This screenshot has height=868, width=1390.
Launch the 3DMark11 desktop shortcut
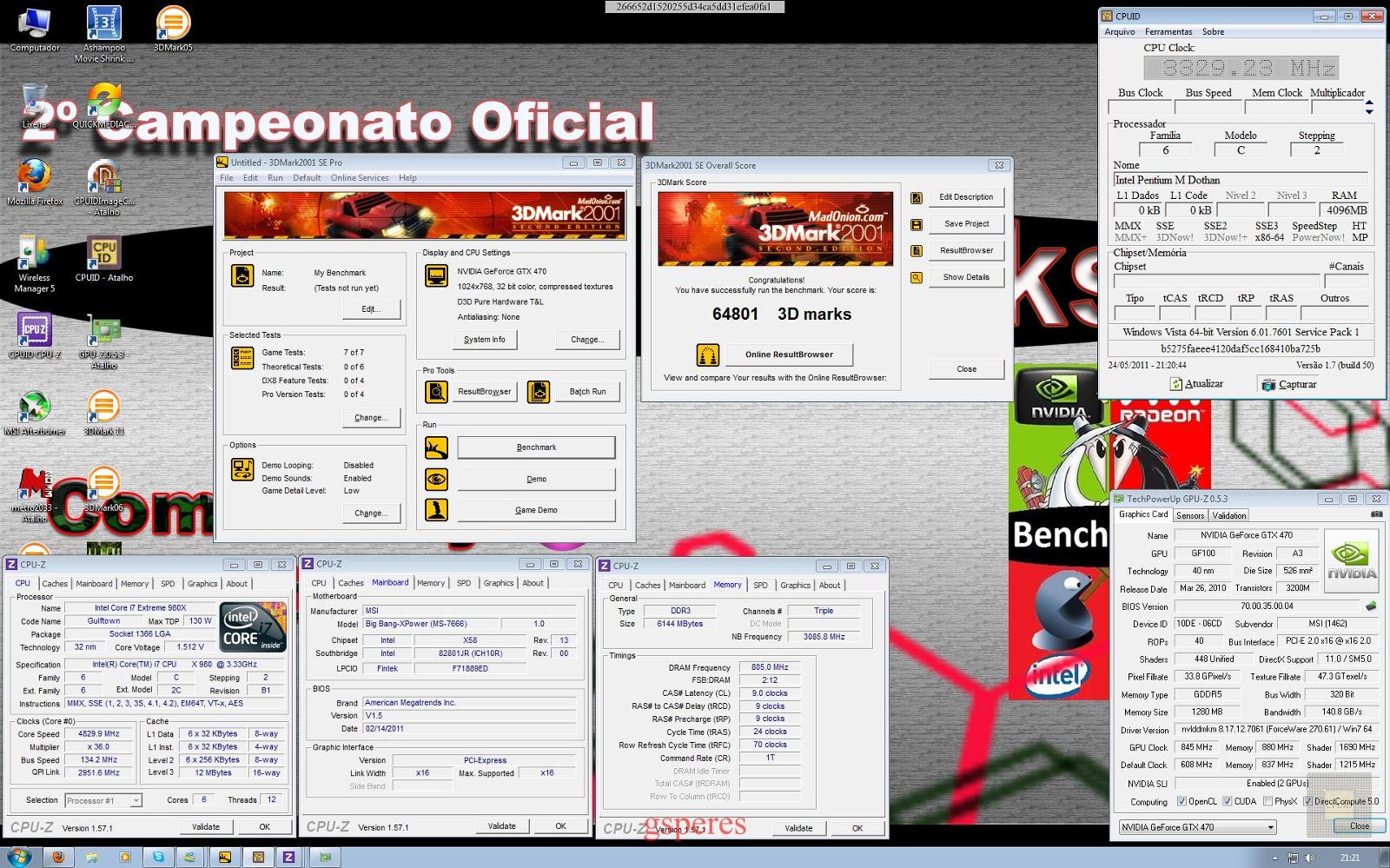104,413
